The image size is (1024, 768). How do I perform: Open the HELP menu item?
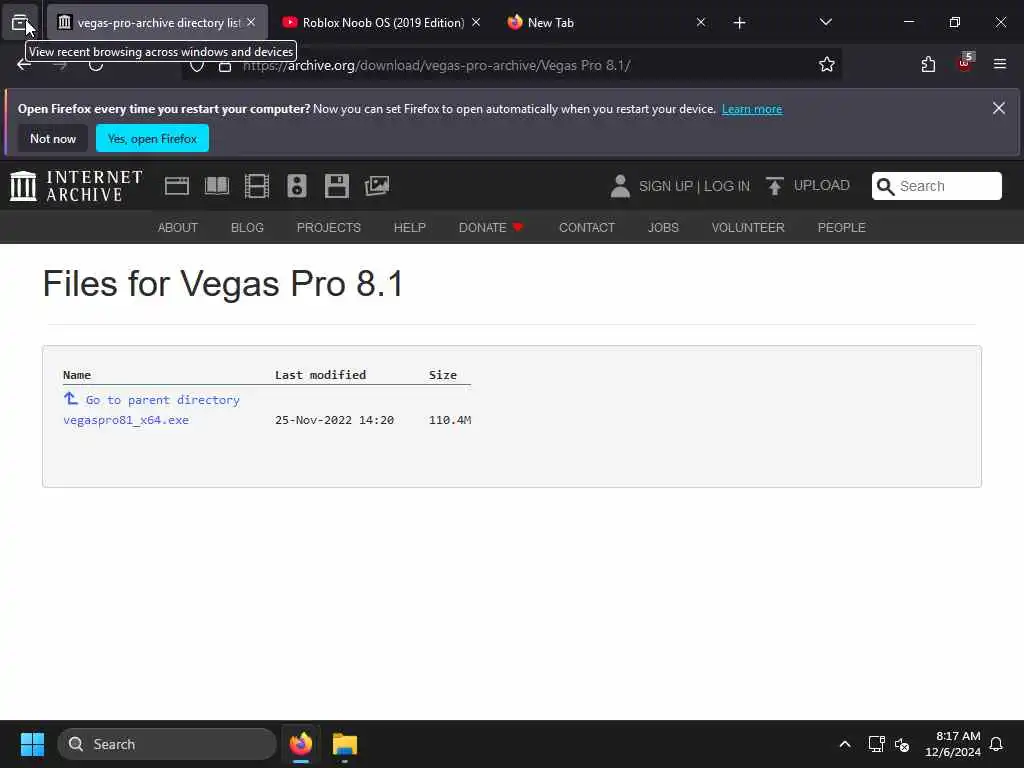coord(409,227)
